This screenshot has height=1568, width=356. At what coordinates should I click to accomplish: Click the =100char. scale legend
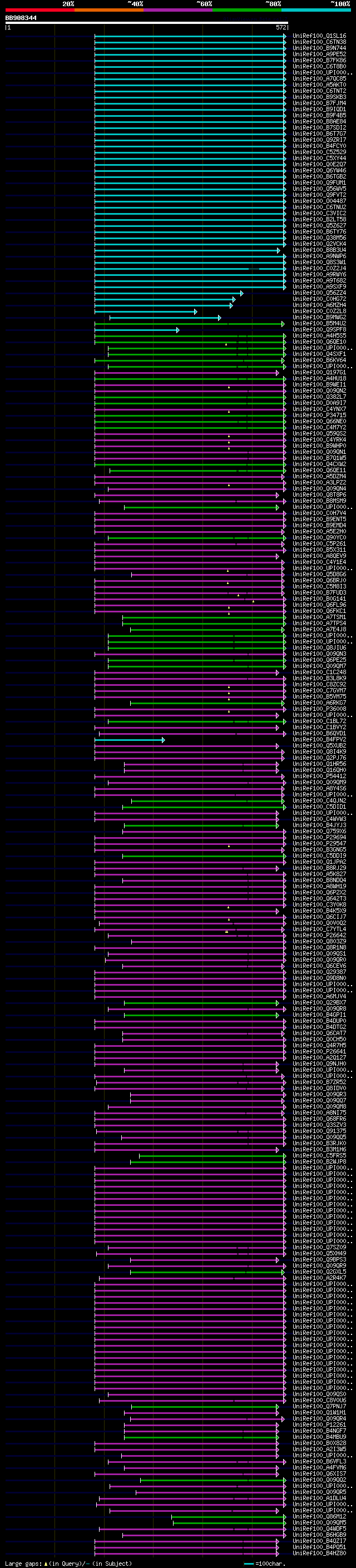[x=265, y=1564]
